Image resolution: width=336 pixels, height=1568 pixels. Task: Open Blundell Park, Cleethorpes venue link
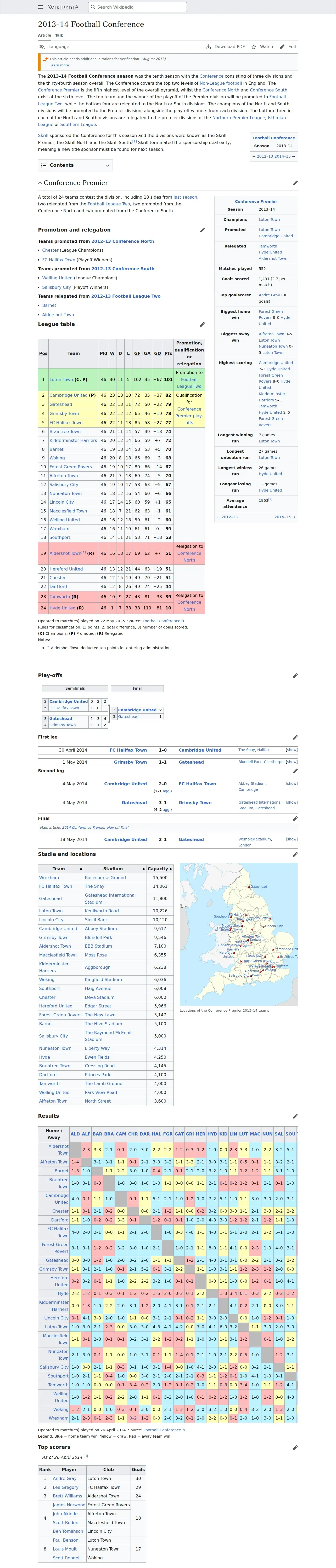pos(262,762)
